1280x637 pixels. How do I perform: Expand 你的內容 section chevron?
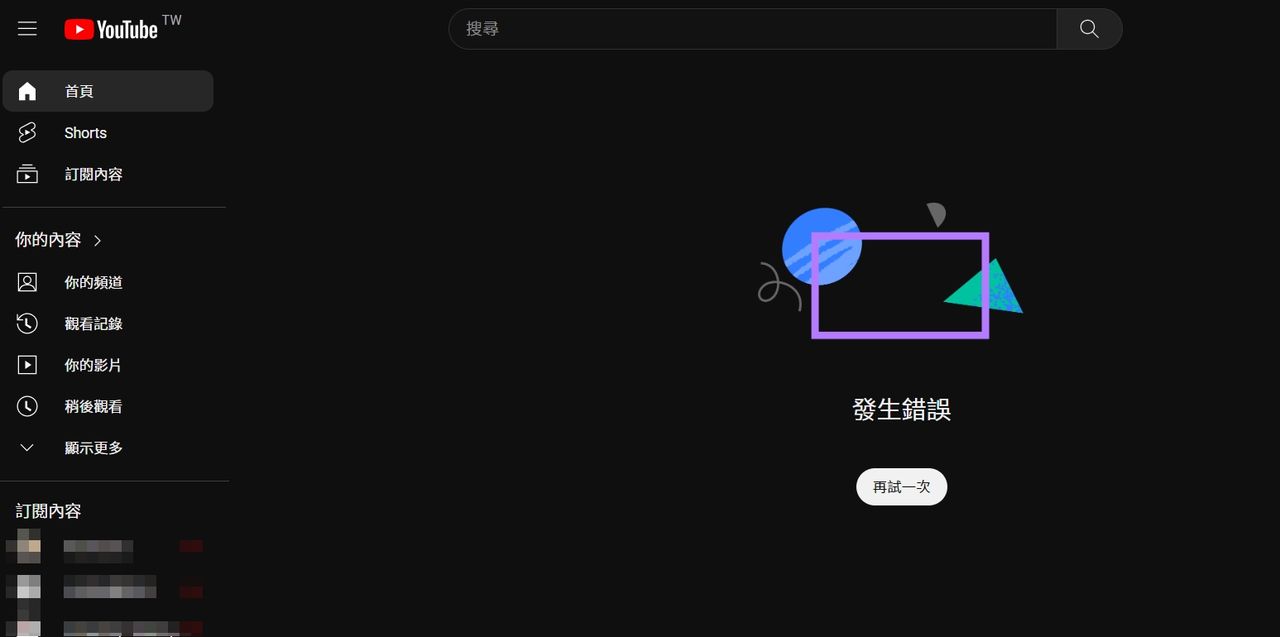(x=97, y=240)
